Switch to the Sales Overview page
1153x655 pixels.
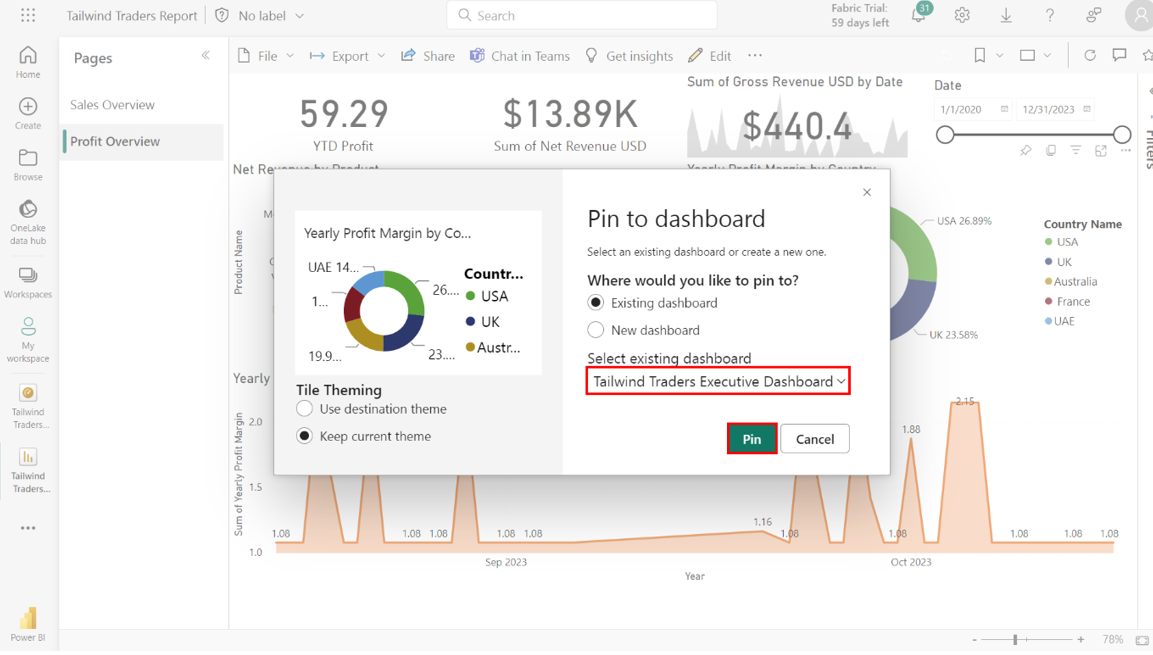click(x=112, y=105)
